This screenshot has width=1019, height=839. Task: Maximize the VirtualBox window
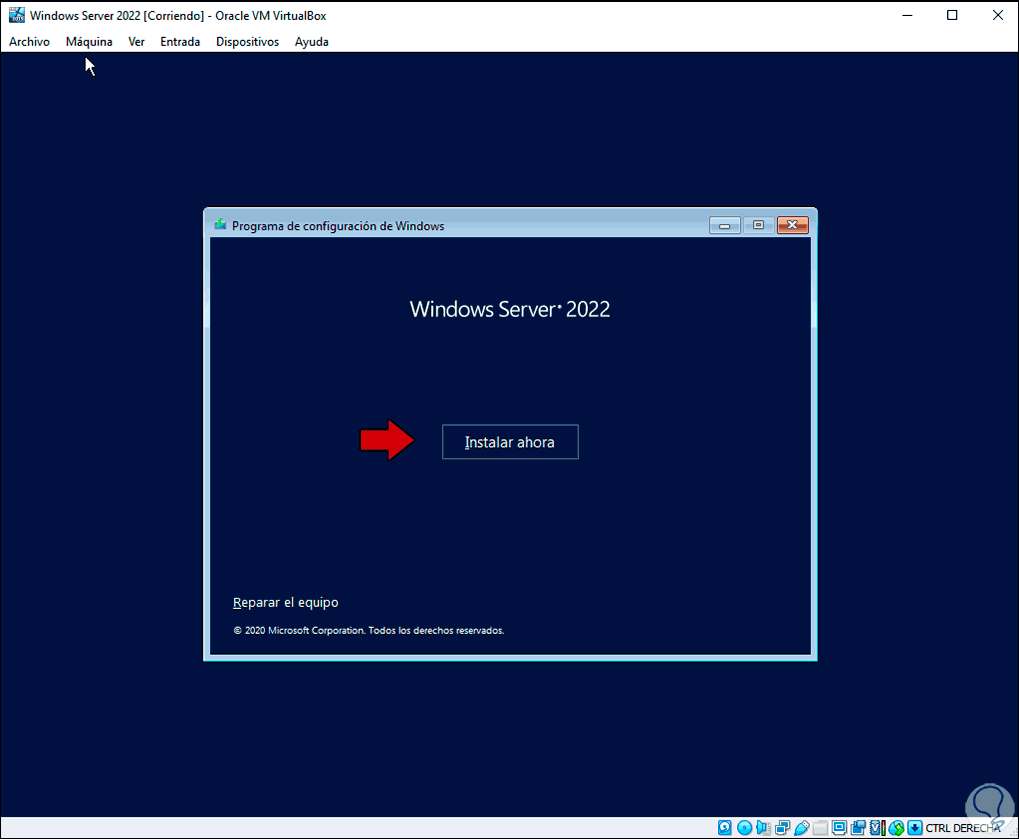(952, 15)
